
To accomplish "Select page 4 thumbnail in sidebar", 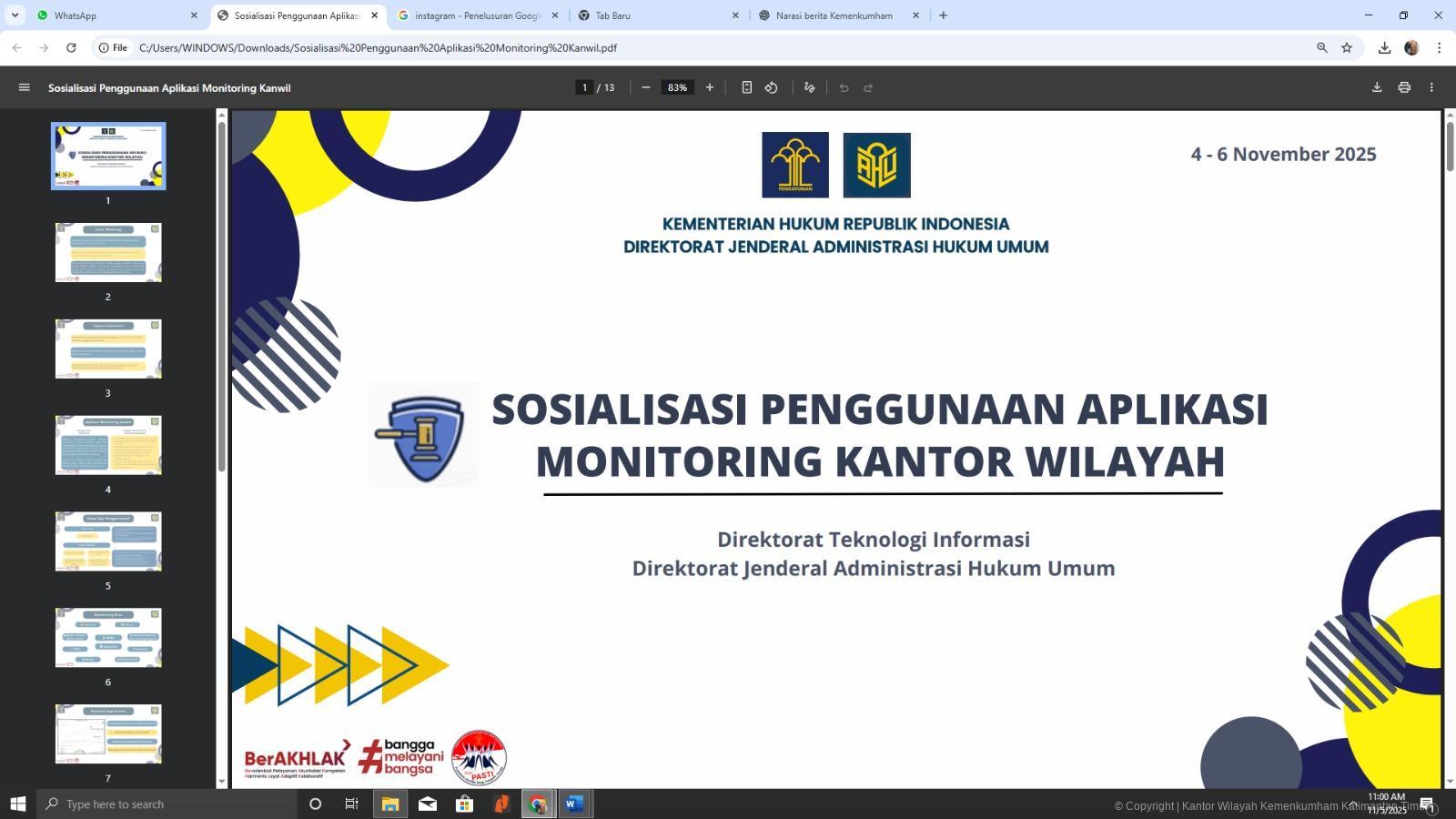I will tap(108, 446).
